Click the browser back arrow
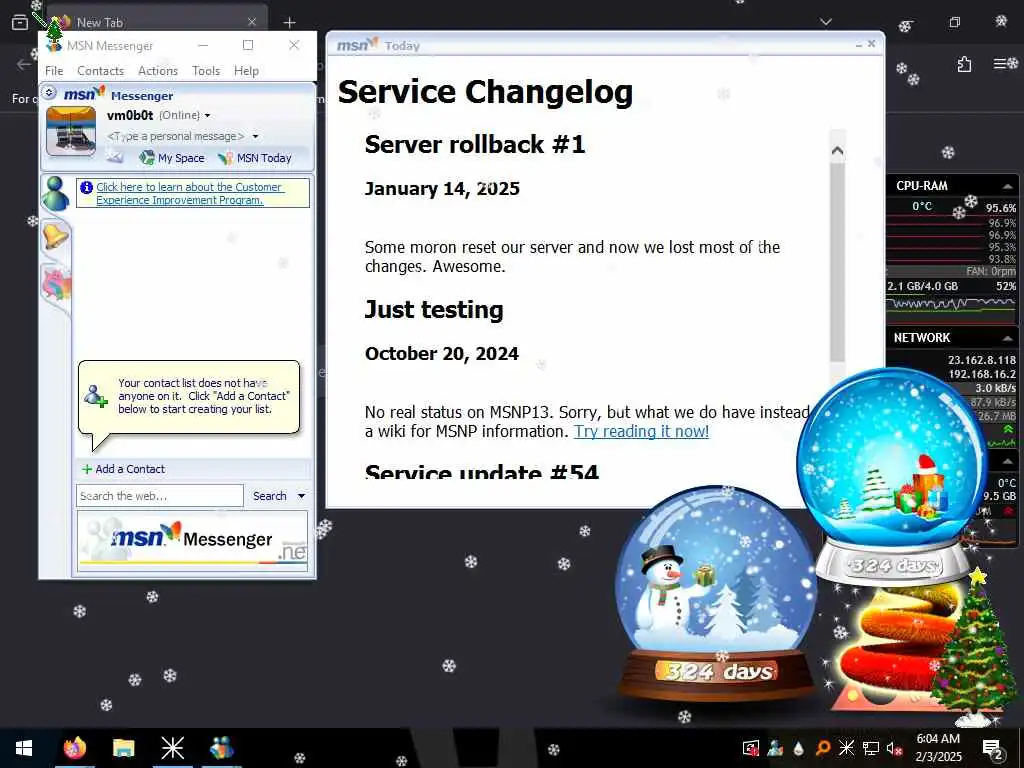Viewport: 1024px width, 768px height. click(x=24, y=64)
